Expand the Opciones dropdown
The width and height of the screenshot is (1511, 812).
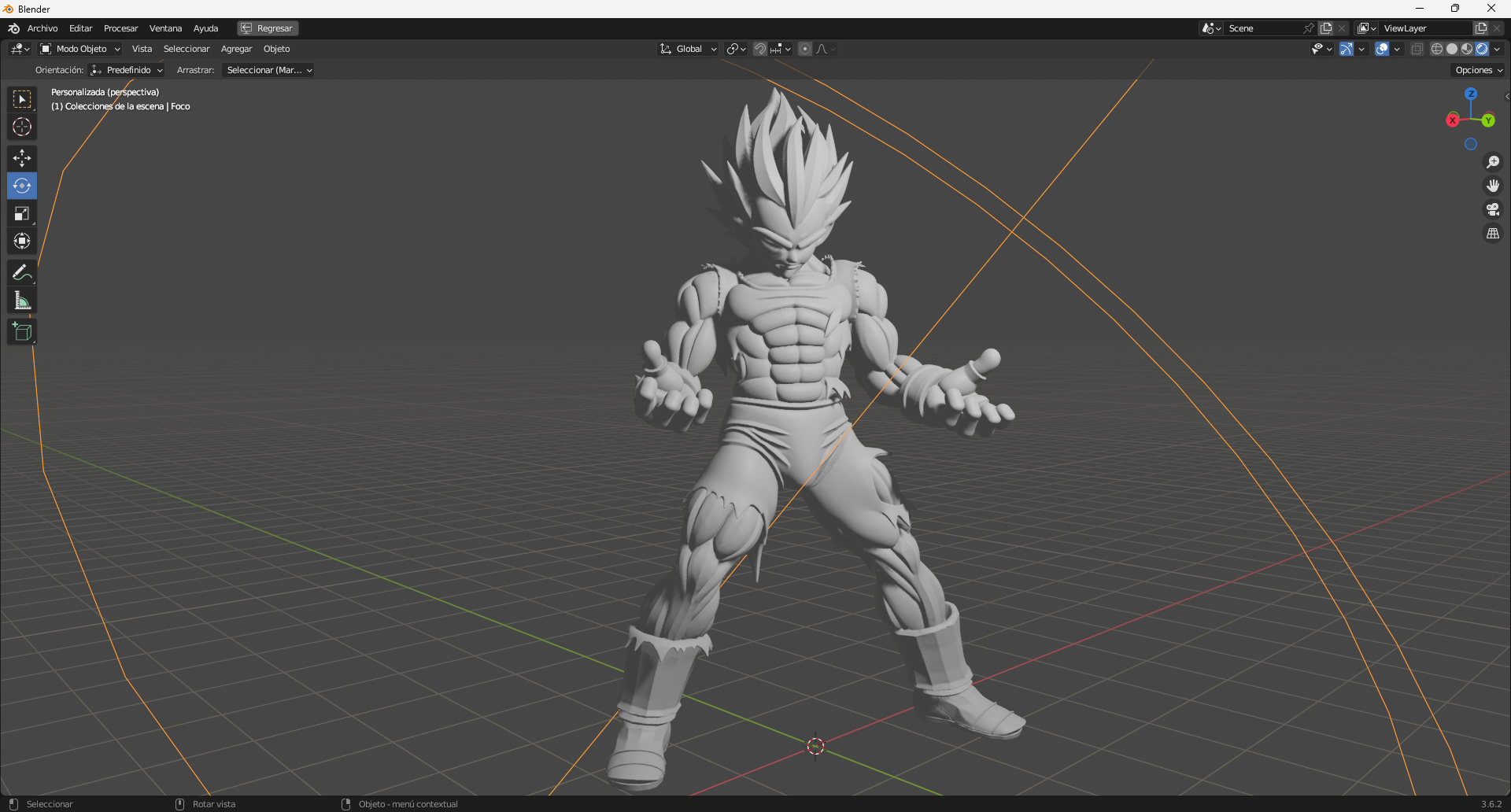tap(1478, 69)
